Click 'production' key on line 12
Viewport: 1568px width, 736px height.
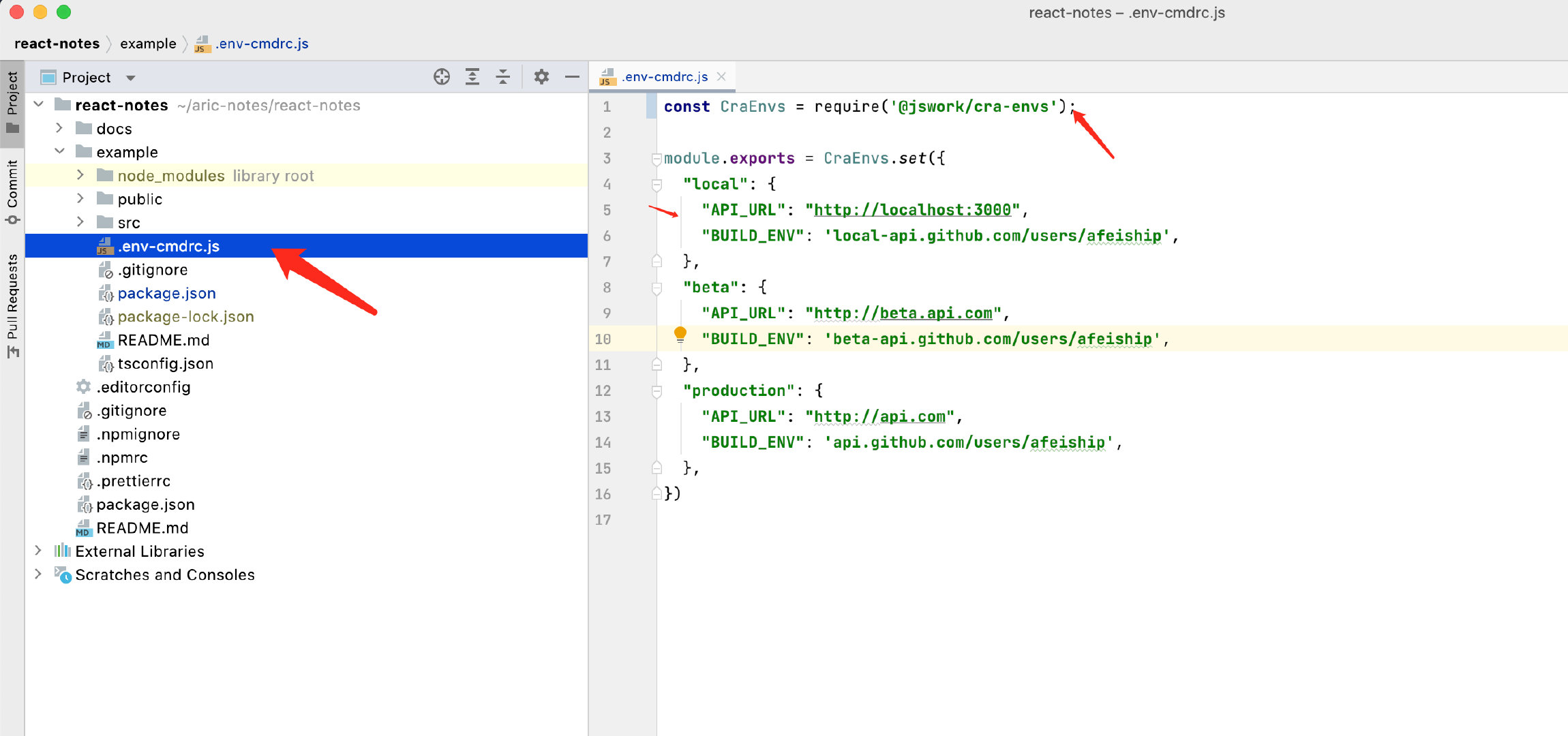(x=738, y=391)
